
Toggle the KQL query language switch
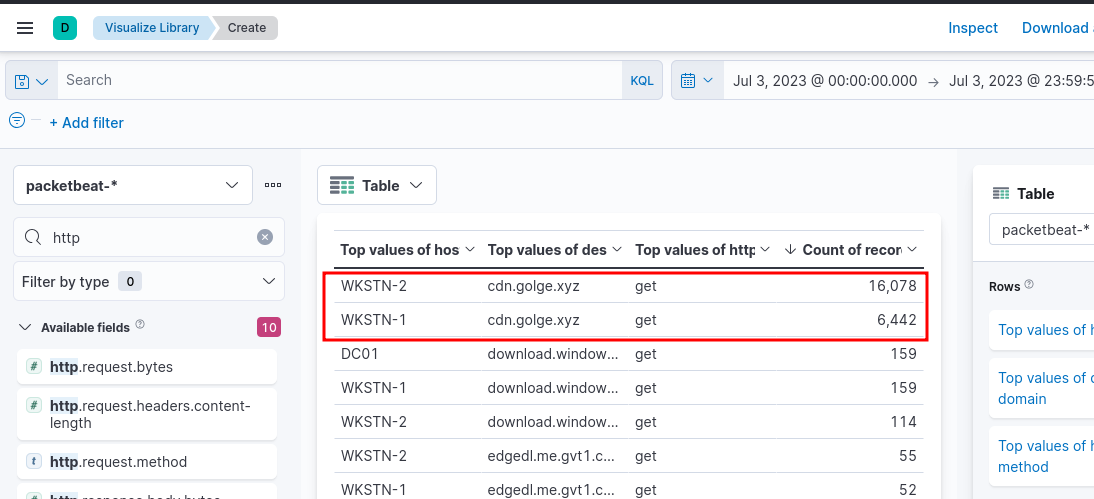(641, 81)
